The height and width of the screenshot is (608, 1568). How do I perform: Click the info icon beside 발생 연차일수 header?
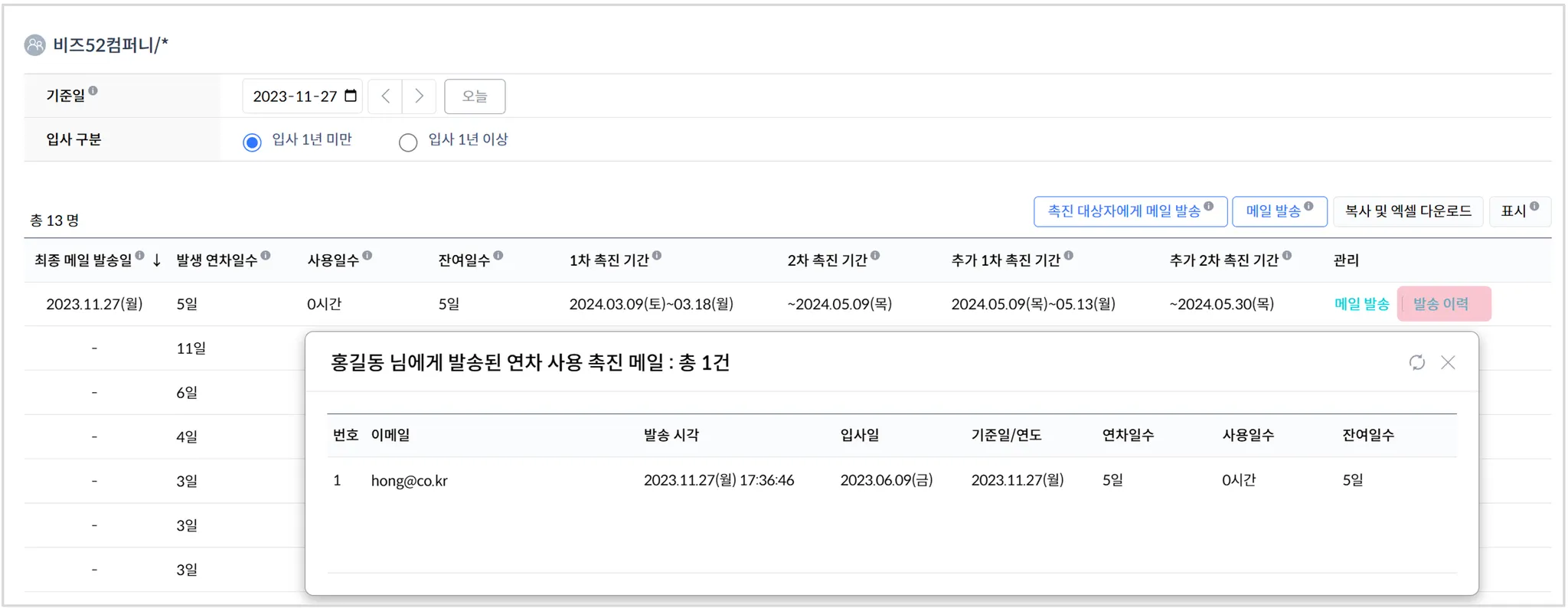pos(266,256)
